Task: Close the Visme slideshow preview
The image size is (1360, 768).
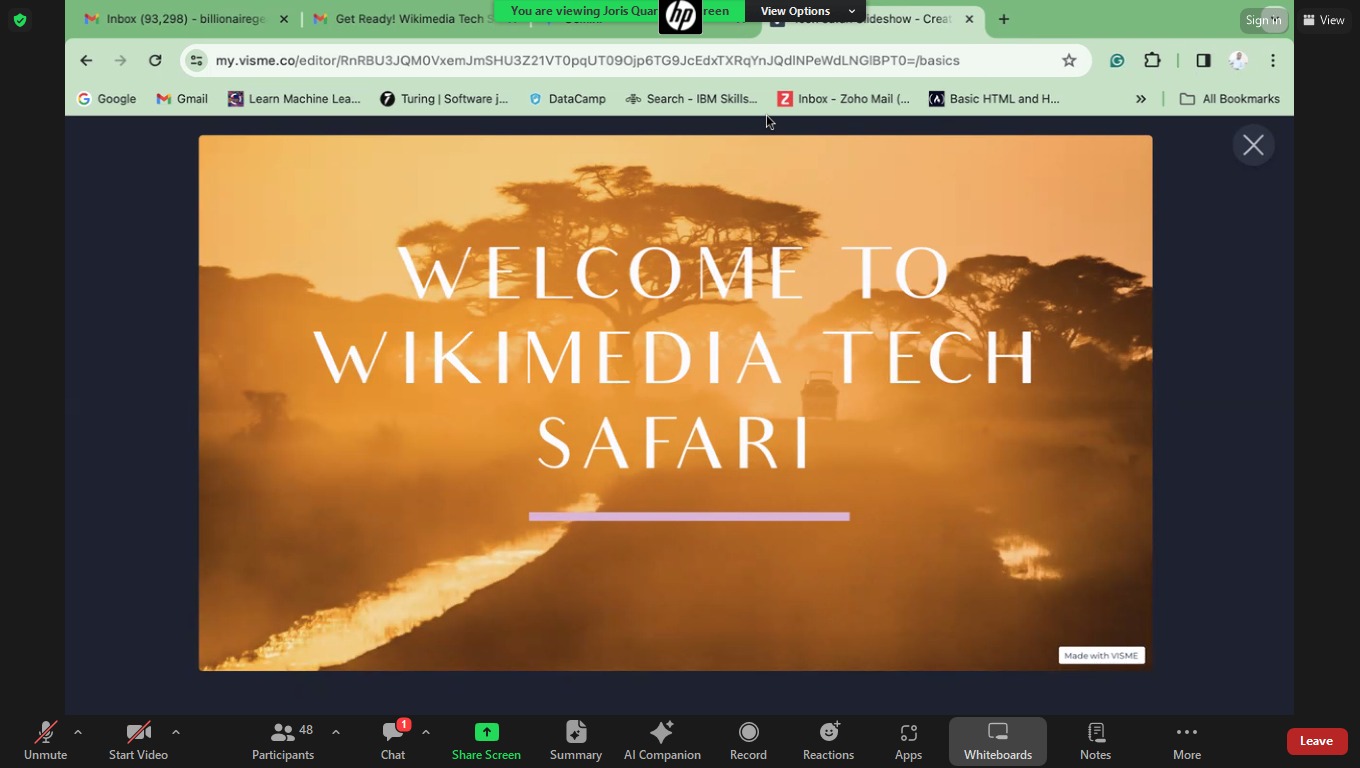Action: 1253,145
